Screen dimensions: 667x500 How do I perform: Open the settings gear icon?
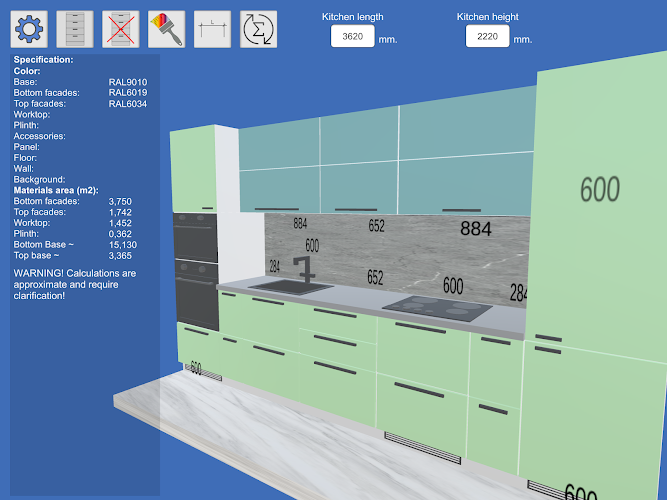tap(29, 30)
